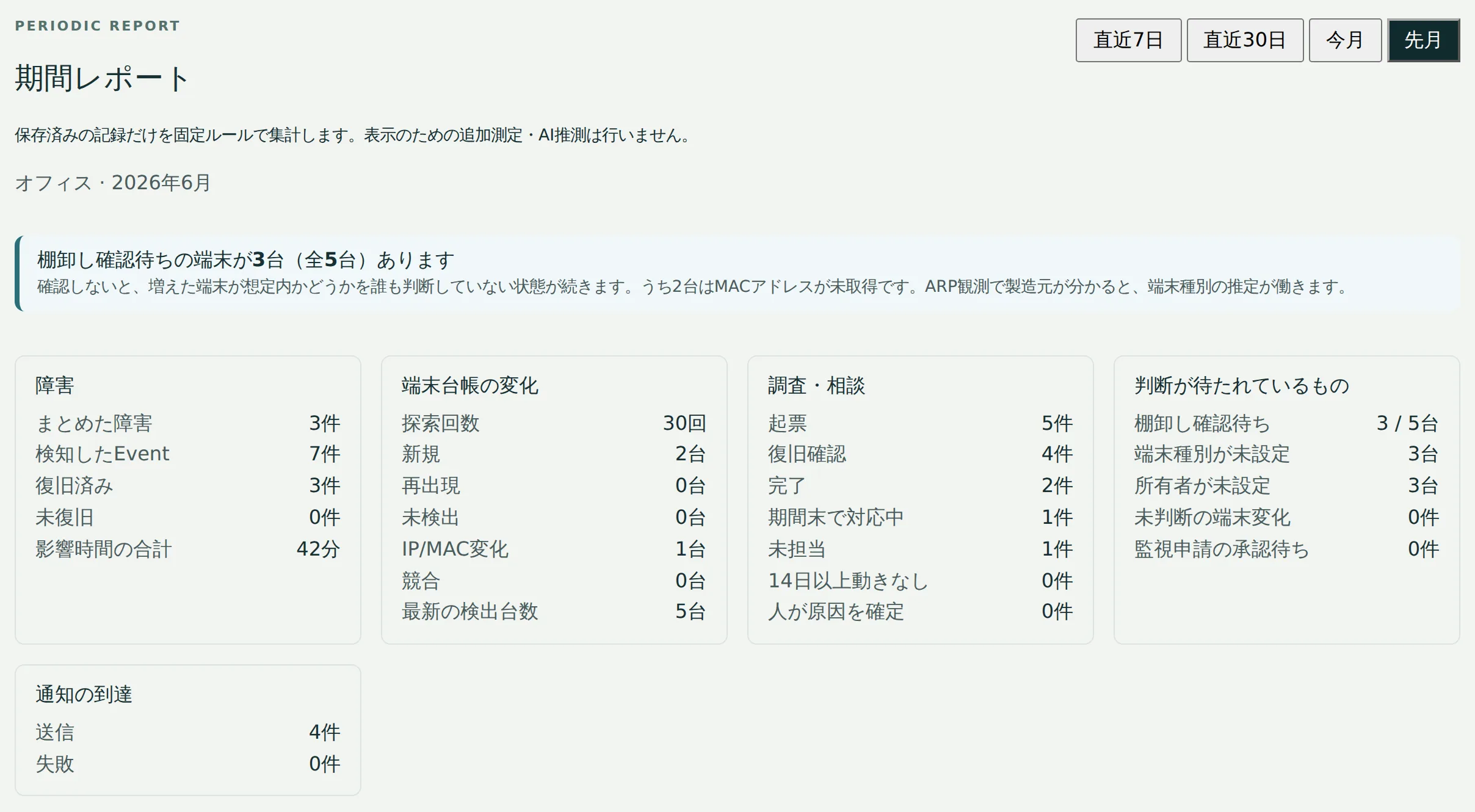This screenshot has width=1475, height=812.
Task: Click the 期間レポート heading
Action: pyautogui.click(x=102, y=78)
